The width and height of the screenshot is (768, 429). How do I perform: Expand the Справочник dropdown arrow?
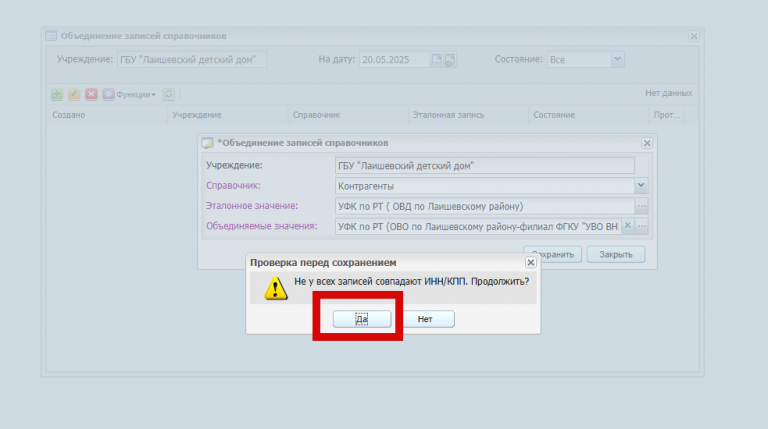(641, 186)
